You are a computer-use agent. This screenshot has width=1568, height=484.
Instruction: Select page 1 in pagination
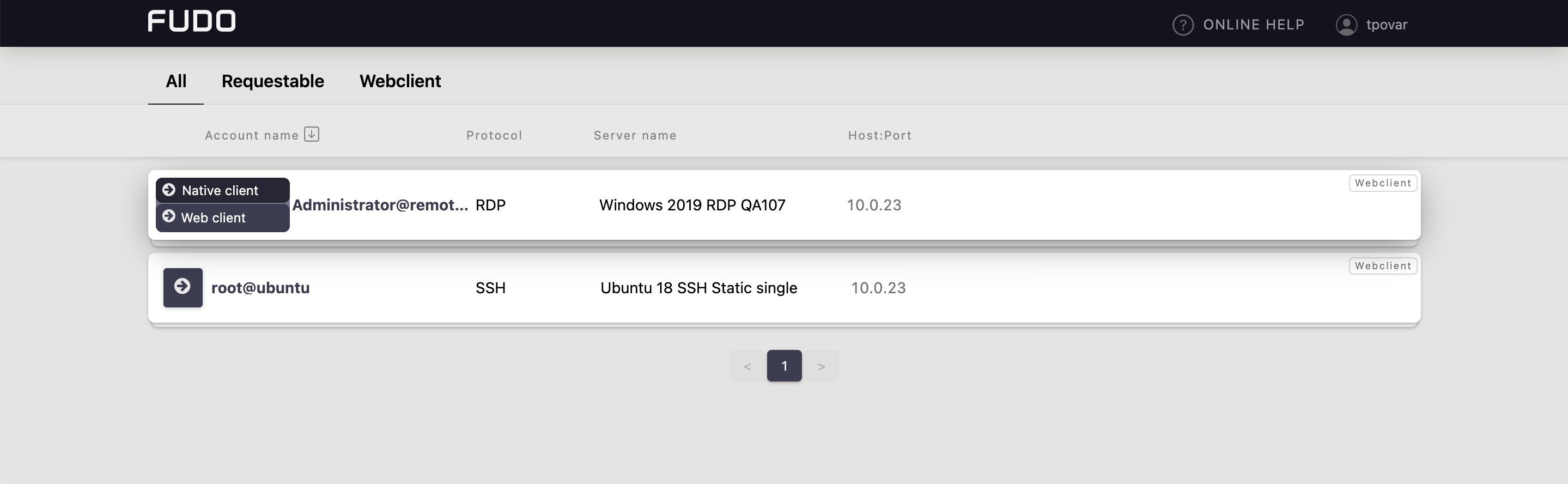[x=785, y=366]
